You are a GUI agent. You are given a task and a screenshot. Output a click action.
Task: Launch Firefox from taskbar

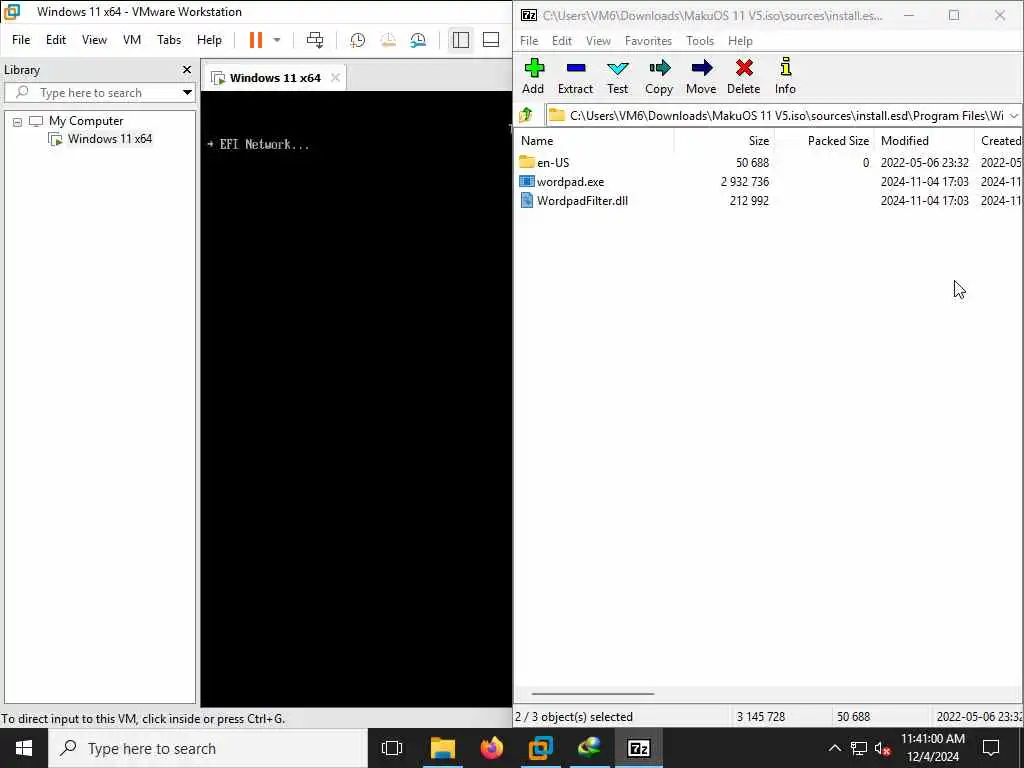[x=492, y=748]
